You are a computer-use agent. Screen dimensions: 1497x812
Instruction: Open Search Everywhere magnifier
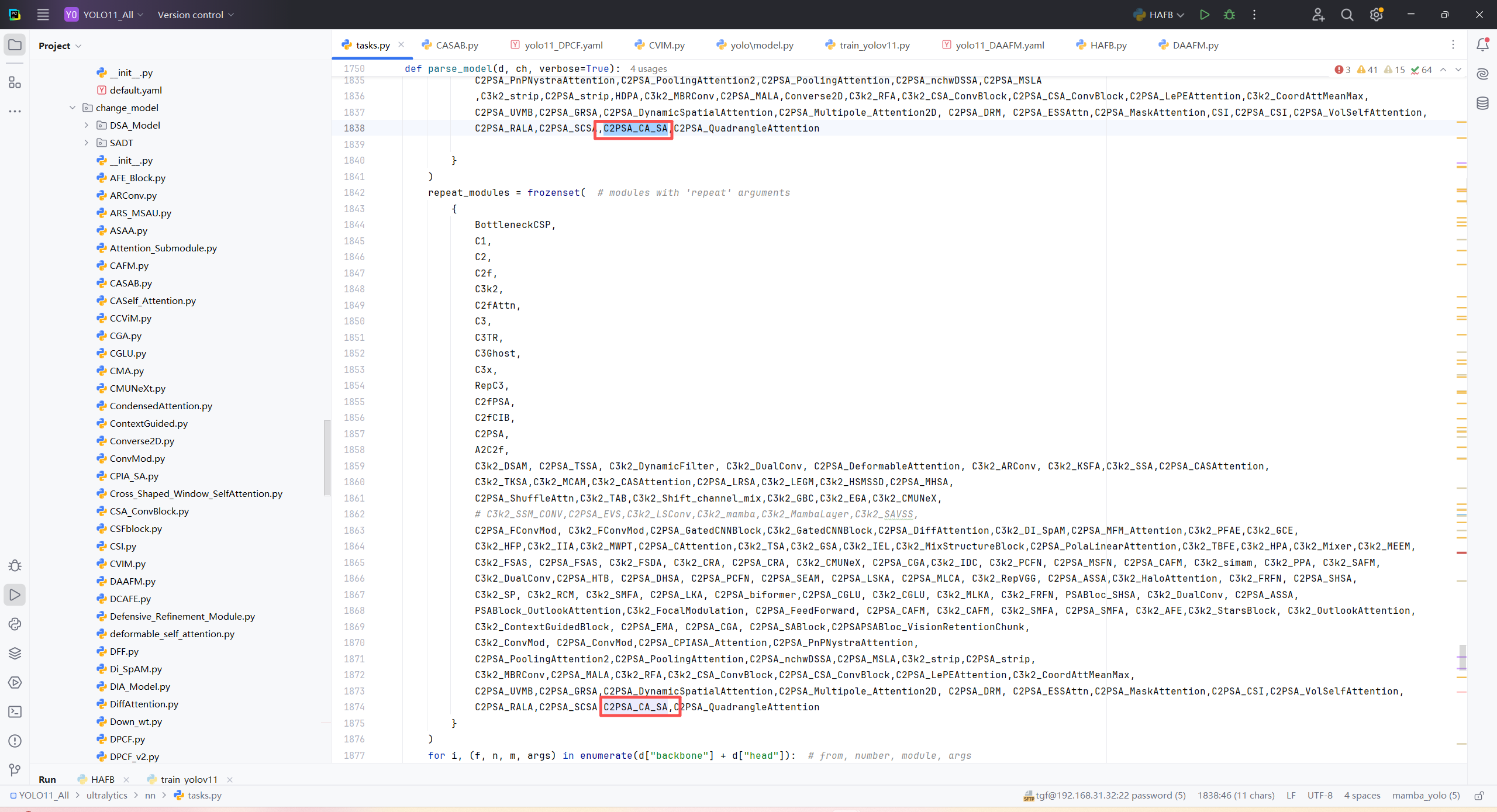(x=1347, y=15)
